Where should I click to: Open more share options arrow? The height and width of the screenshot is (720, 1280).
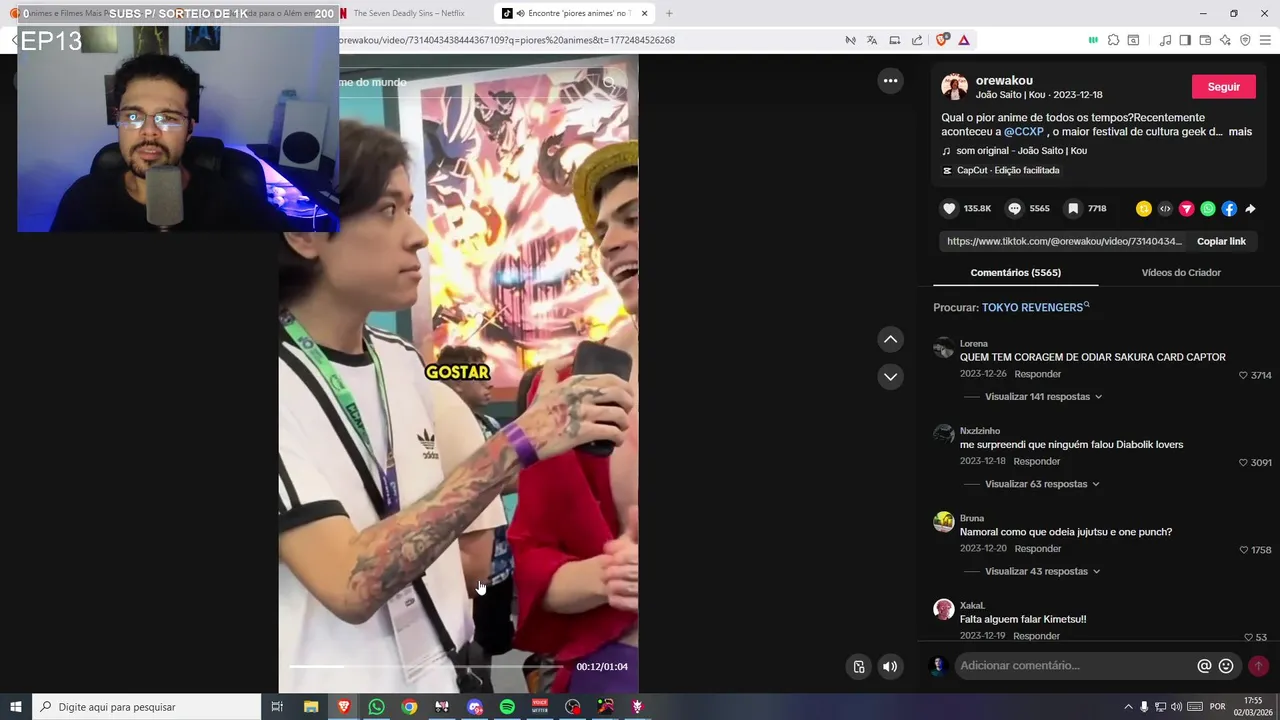click(x=1250, y=209)
